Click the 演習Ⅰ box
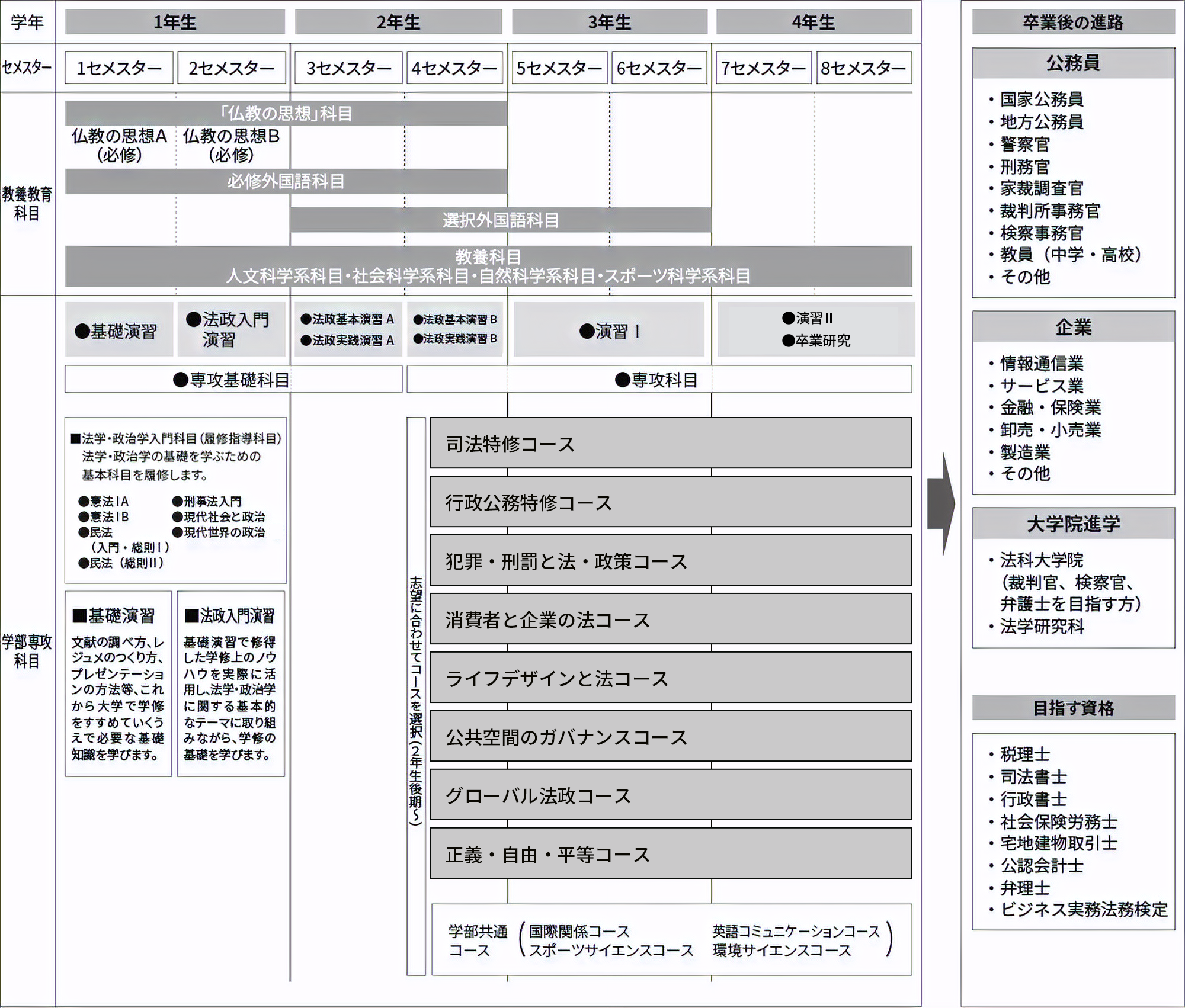The height and width of the screenshot is (1008, 1185). click(x=609, y=330)
